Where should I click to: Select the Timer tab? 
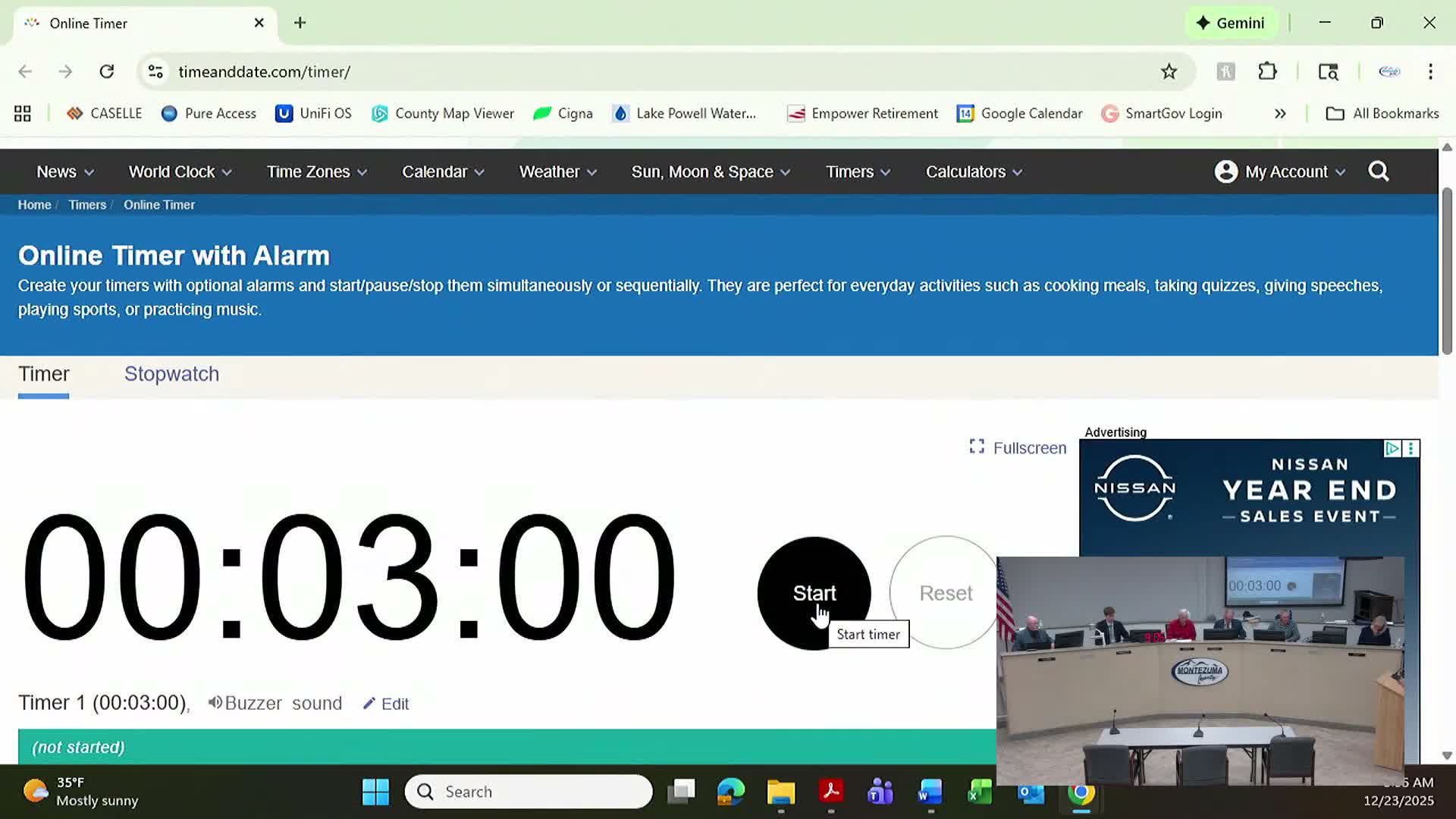click(44, 374)
